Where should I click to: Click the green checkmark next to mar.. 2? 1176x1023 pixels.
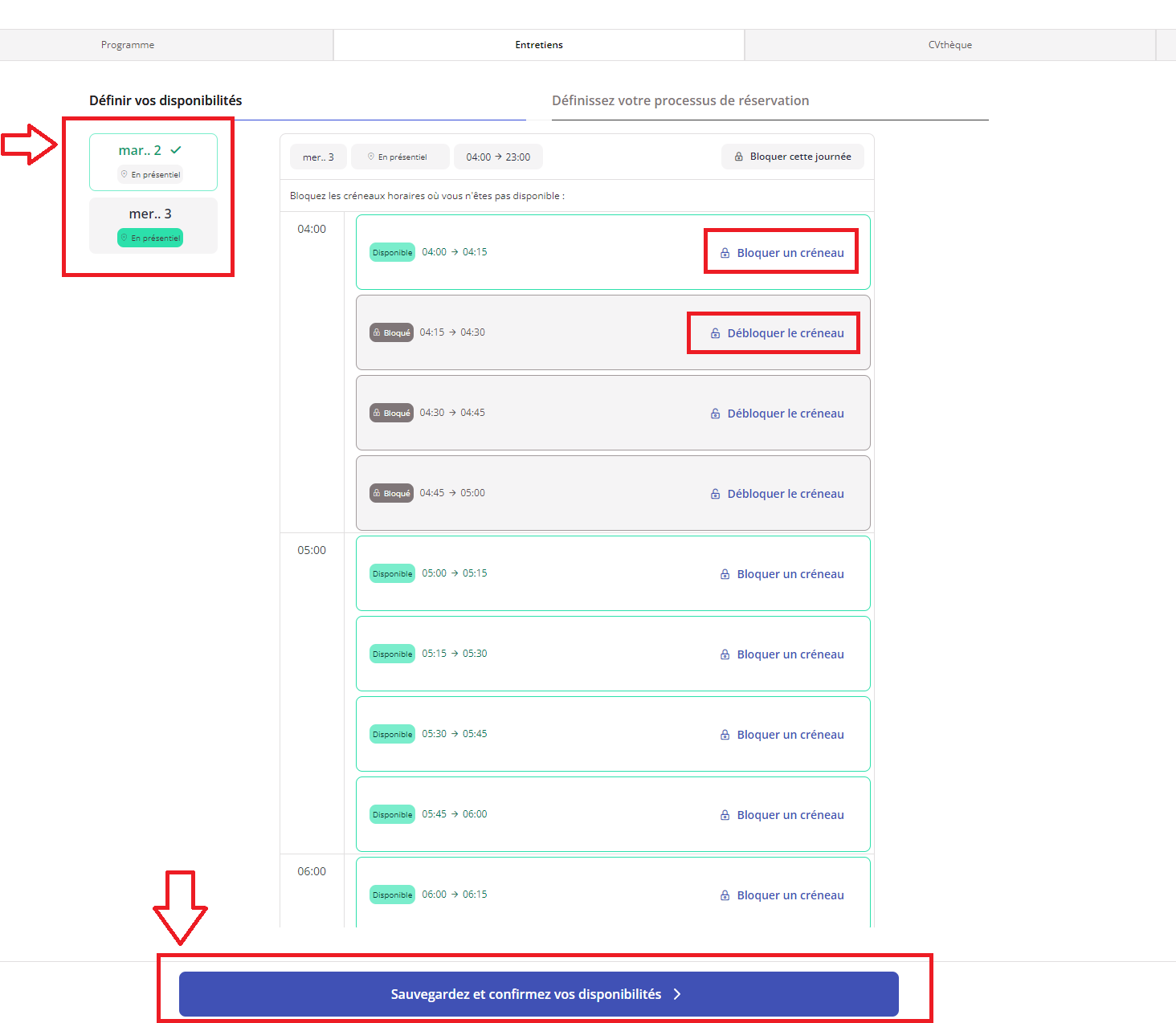tap(176, 150)
